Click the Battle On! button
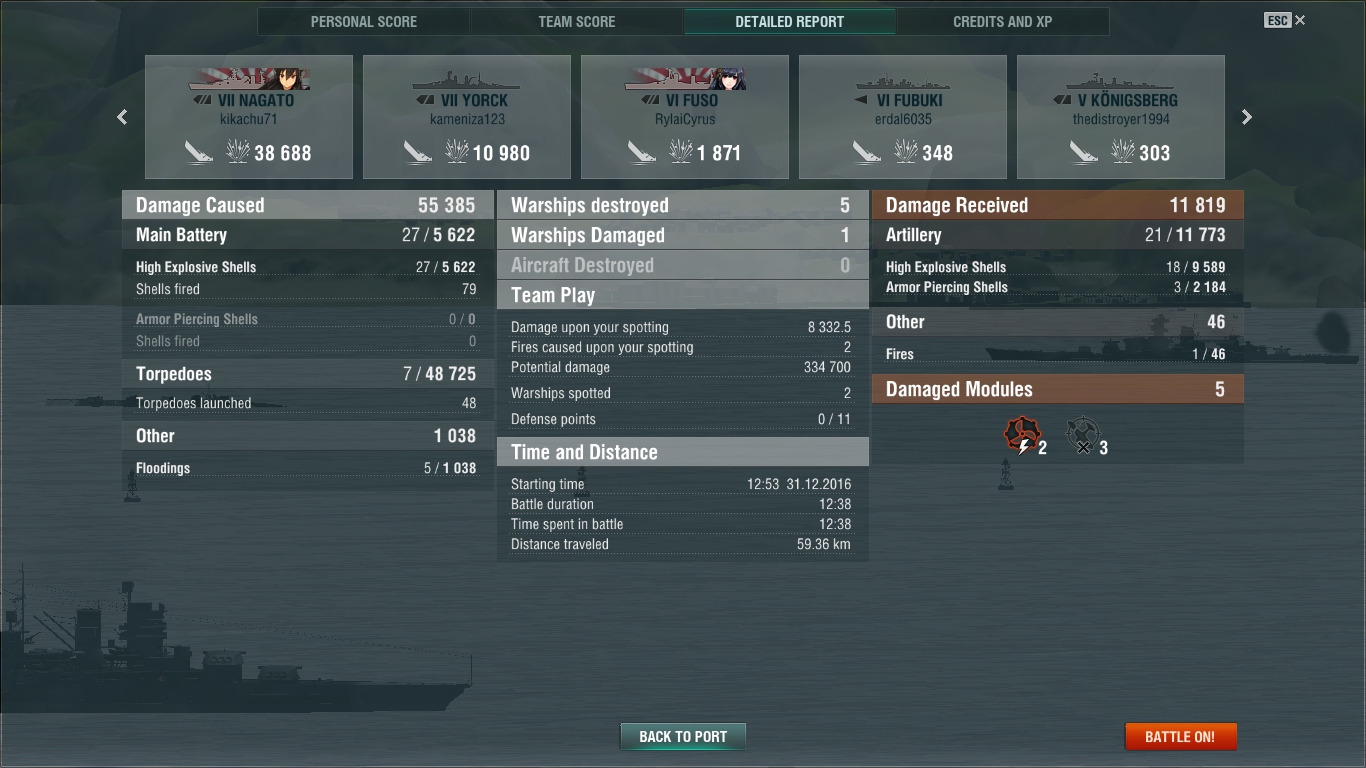1366x768 pixels. (x=1181, y=737)
